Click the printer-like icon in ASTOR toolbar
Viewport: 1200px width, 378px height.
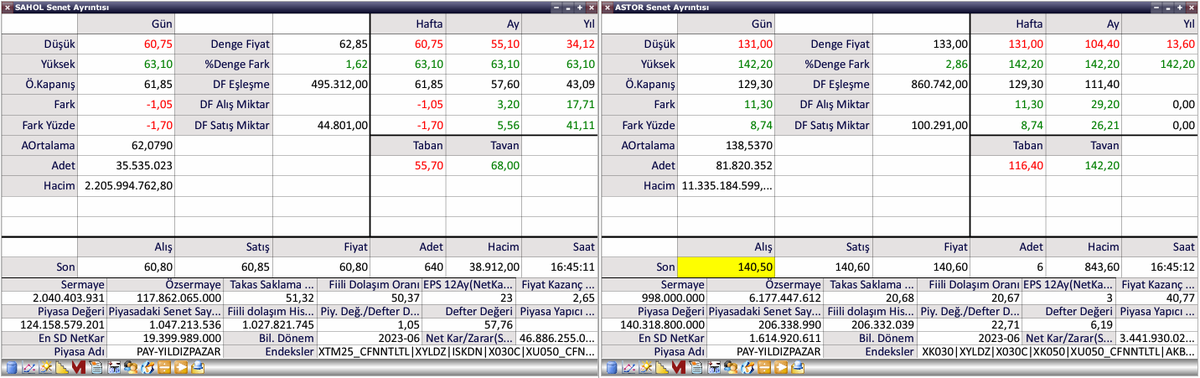point(714,367)
